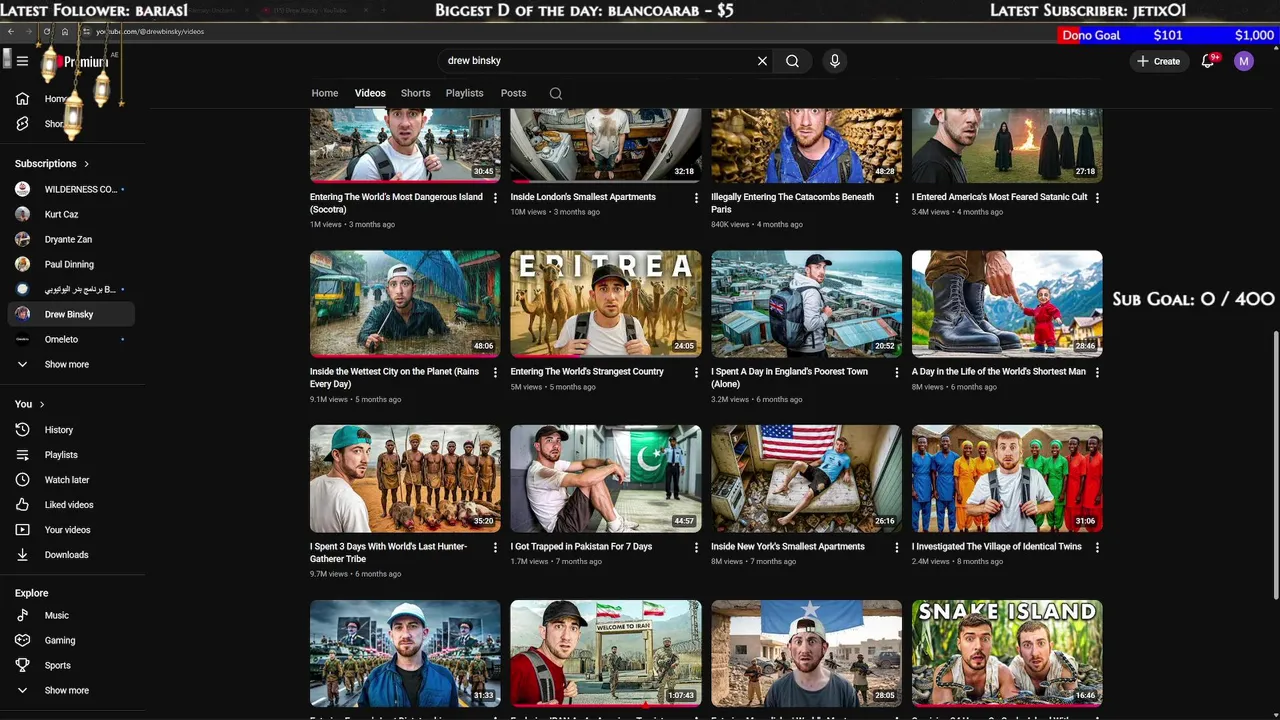Open options for Identical Twins village video

pos(1097,548)
